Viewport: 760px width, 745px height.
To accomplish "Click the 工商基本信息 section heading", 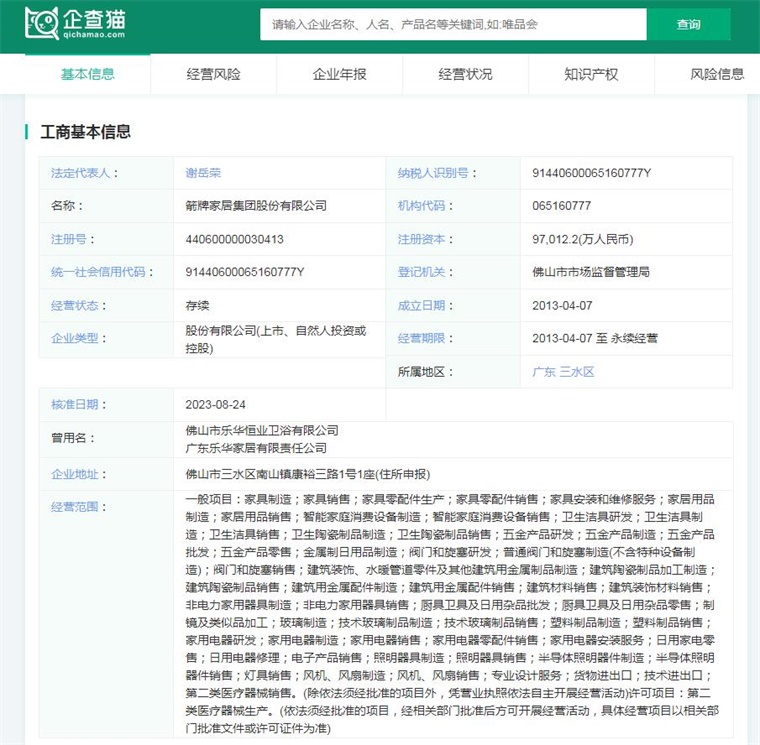I will [x=85, y=132].
